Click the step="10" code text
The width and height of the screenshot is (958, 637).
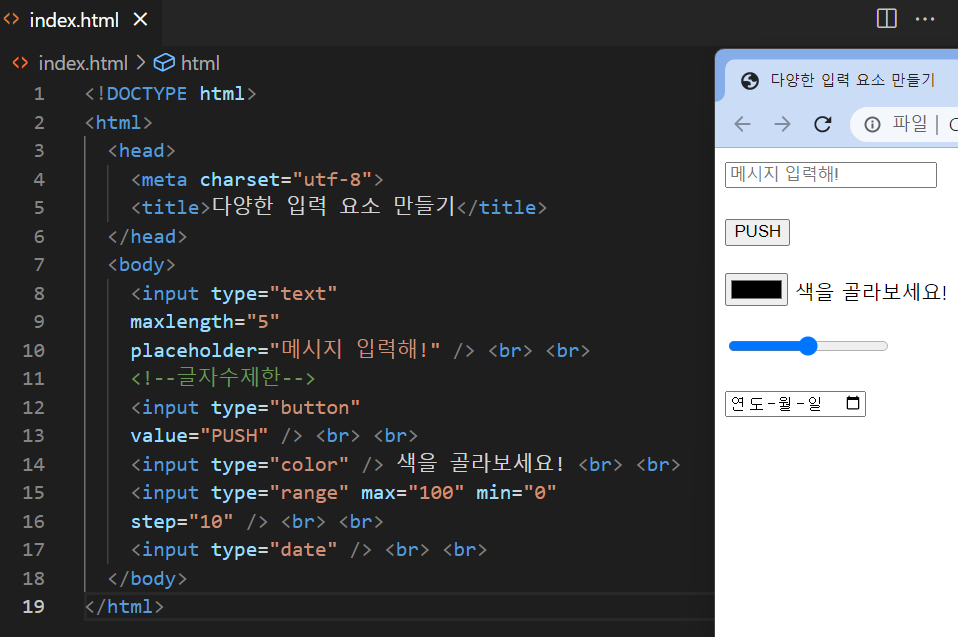(x=181, y=522)
